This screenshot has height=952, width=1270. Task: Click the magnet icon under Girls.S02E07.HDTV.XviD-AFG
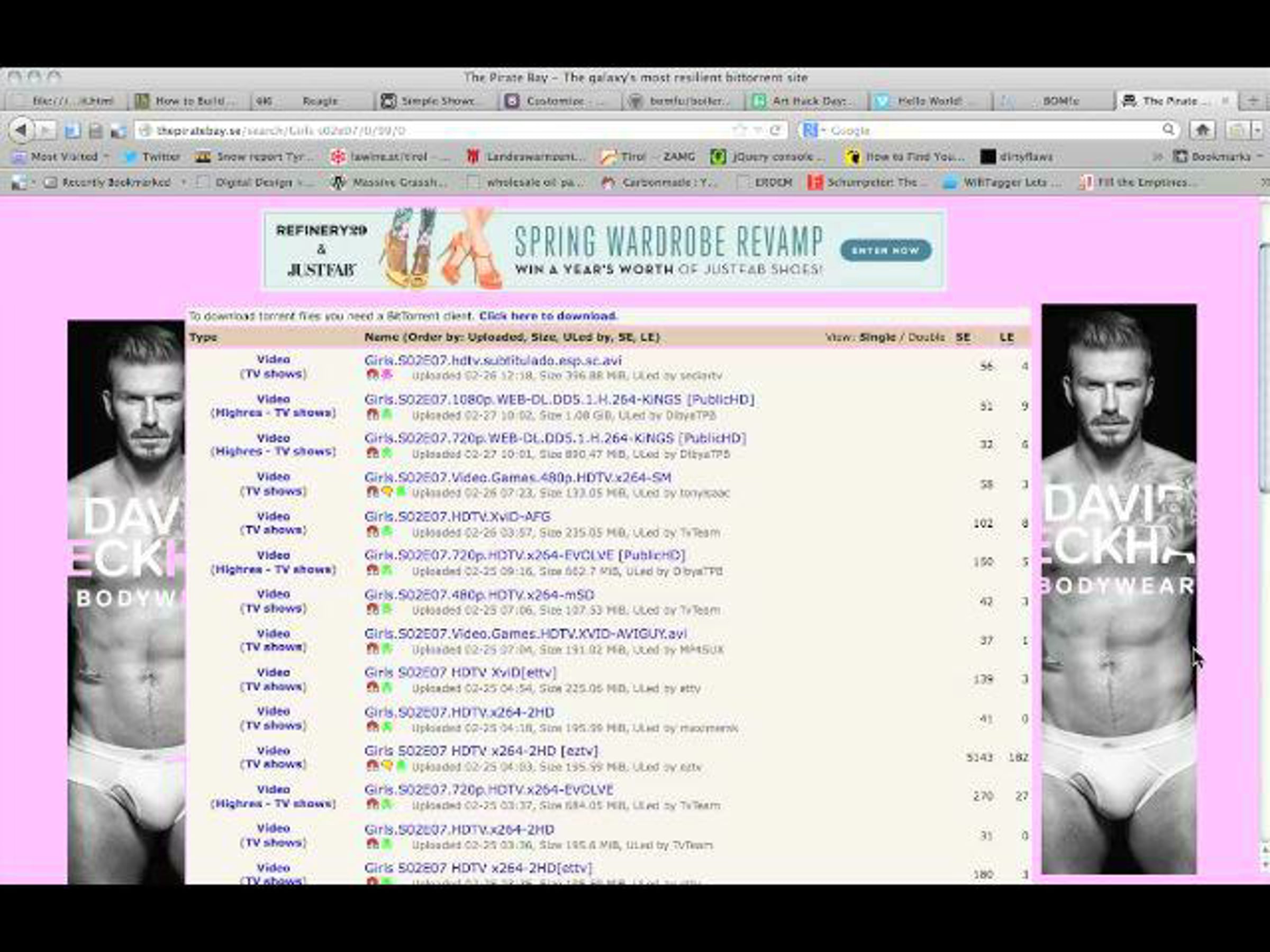pos(372,532)
